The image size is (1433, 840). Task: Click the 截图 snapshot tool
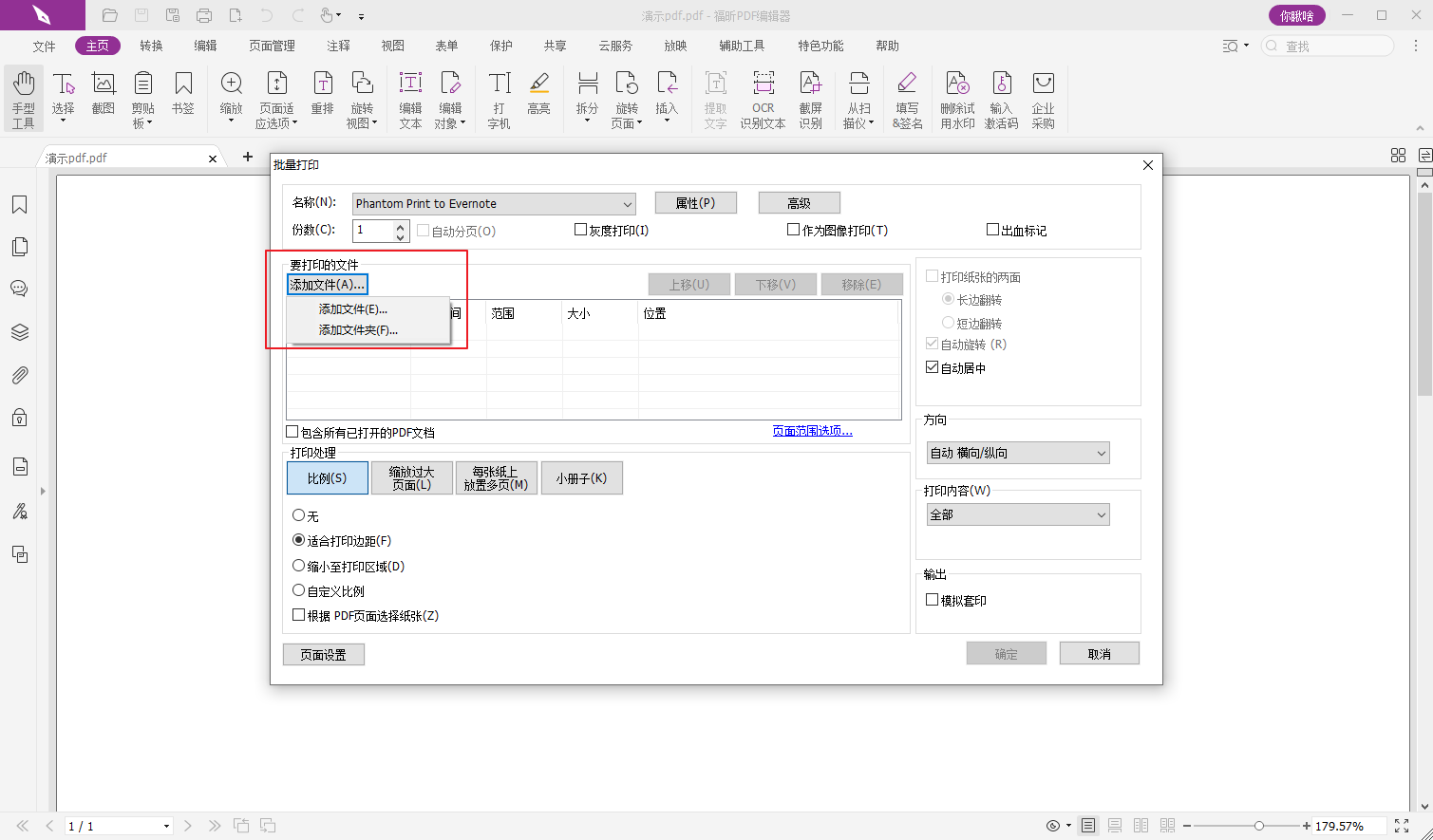(x=104, y=93)
